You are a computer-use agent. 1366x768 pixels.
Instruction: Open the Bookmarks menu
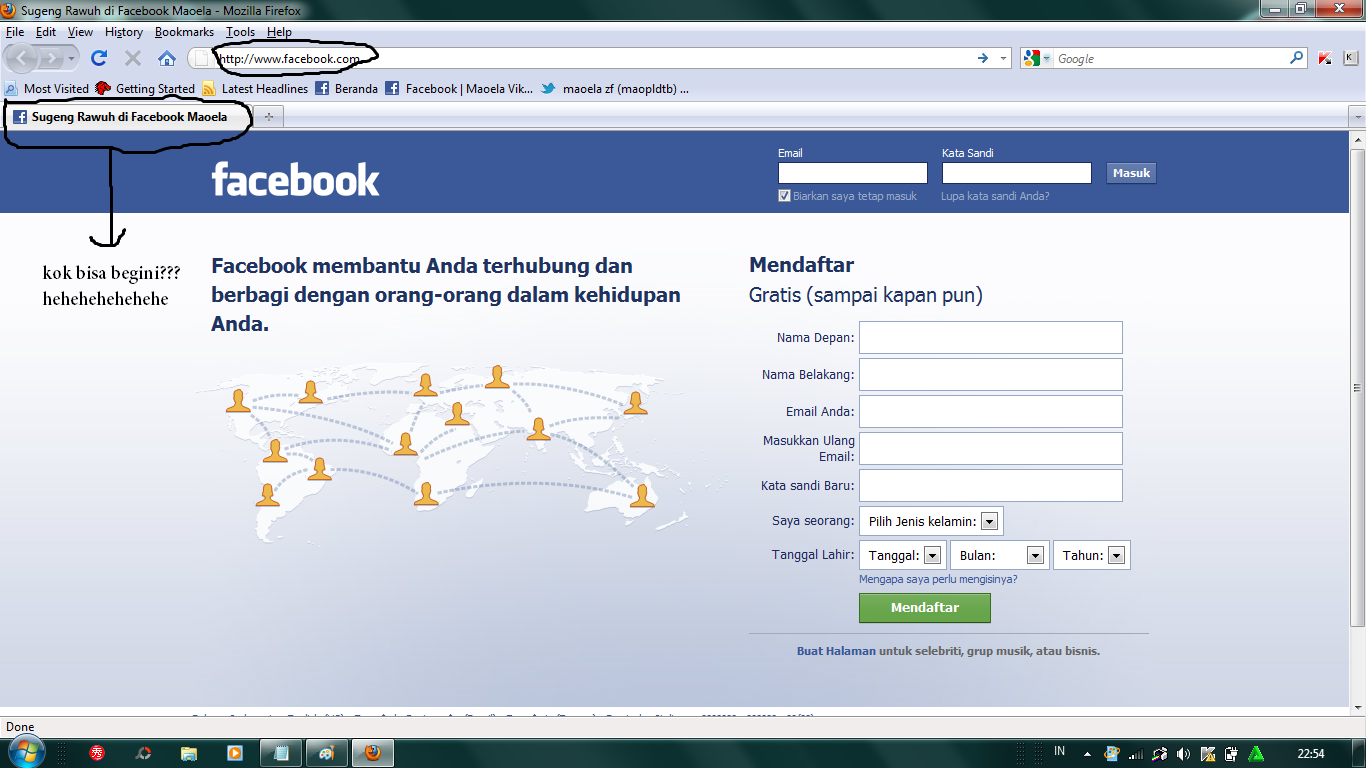pyautogui.click(x=184, y=32)
